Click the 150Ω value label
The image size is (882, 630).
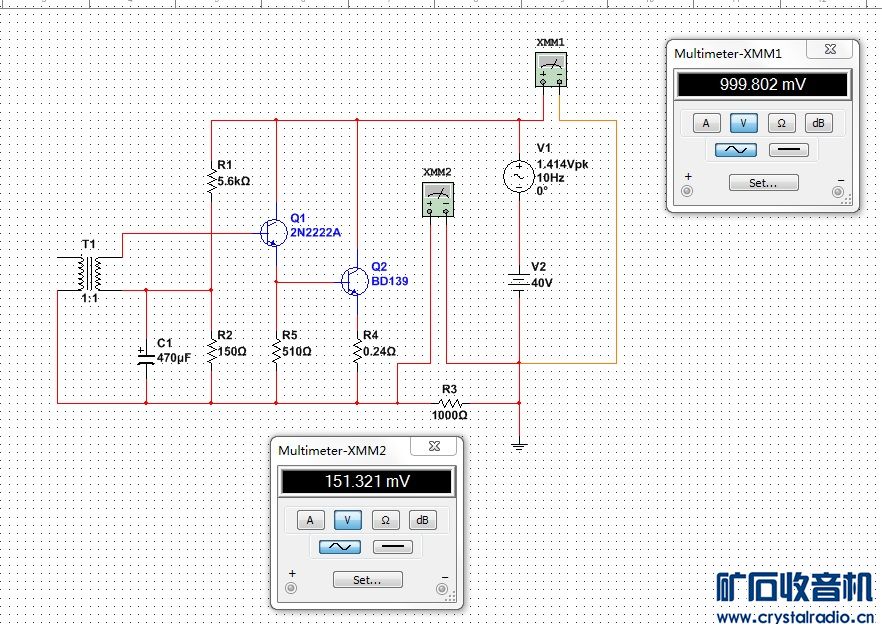(232, 352)
